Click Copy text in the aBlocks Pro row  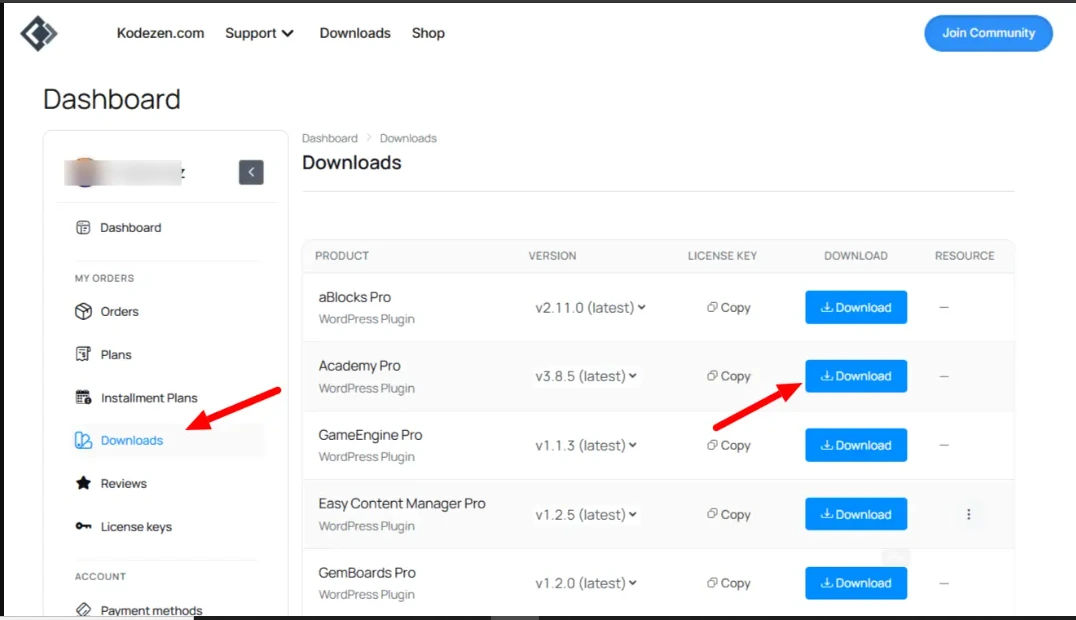tap(736, 308)
